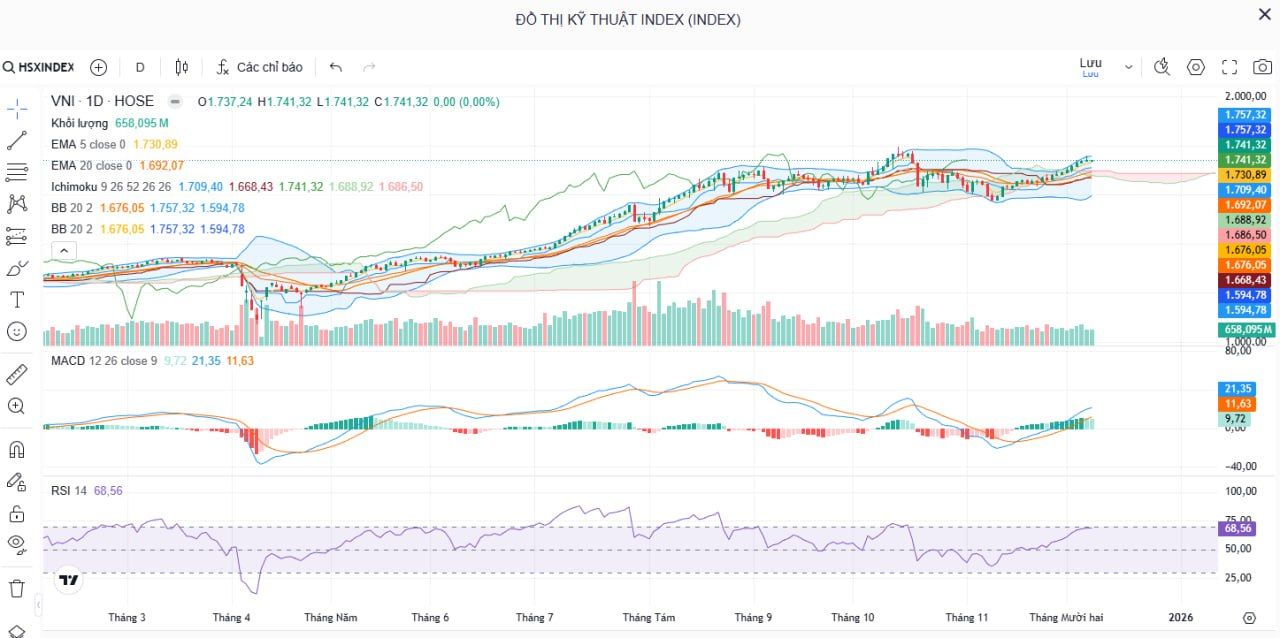This screenshot has height=638, width=1280.
Task: Collapse the indicator legend with chevron
Action: tap(62, 250)
